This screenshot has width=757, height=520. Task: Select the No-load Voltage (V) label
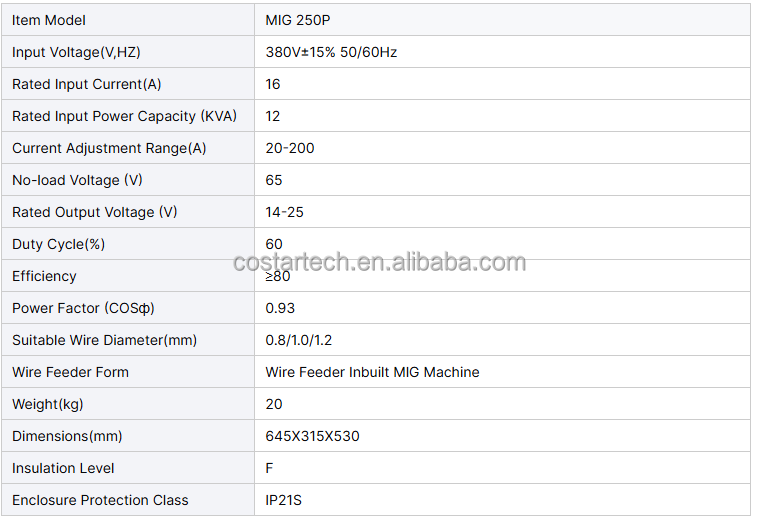tap(77, 180)
